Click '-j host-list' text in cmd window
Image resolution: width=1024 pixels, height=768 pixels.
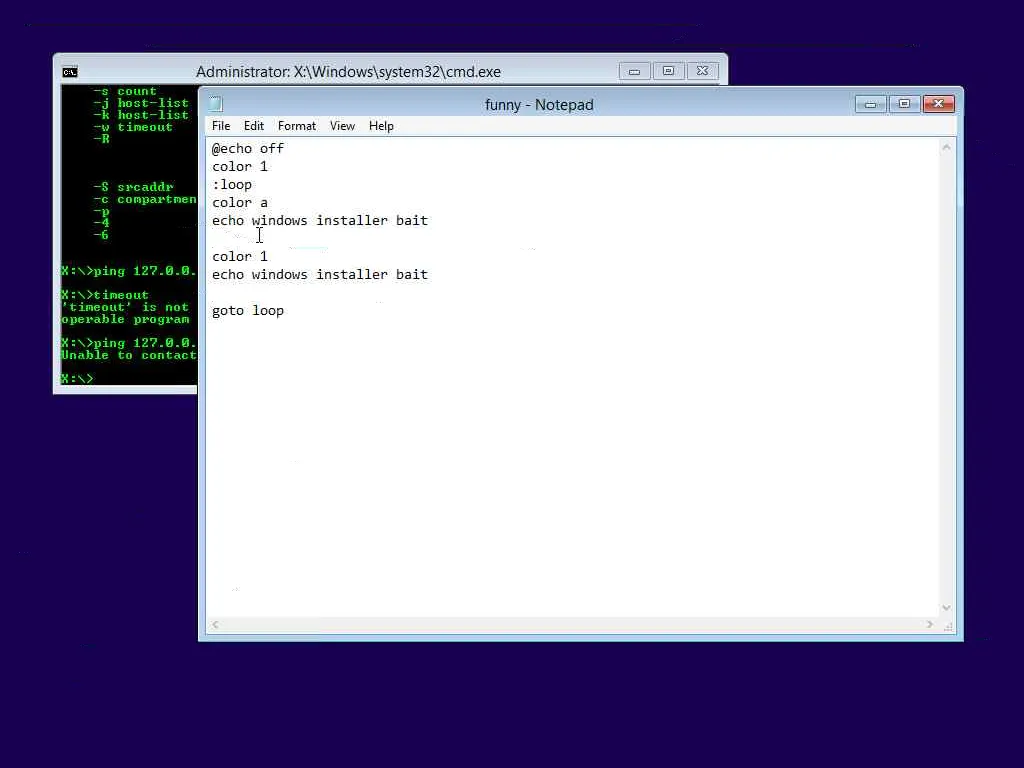pyautogui.click(x=141, y=103)
